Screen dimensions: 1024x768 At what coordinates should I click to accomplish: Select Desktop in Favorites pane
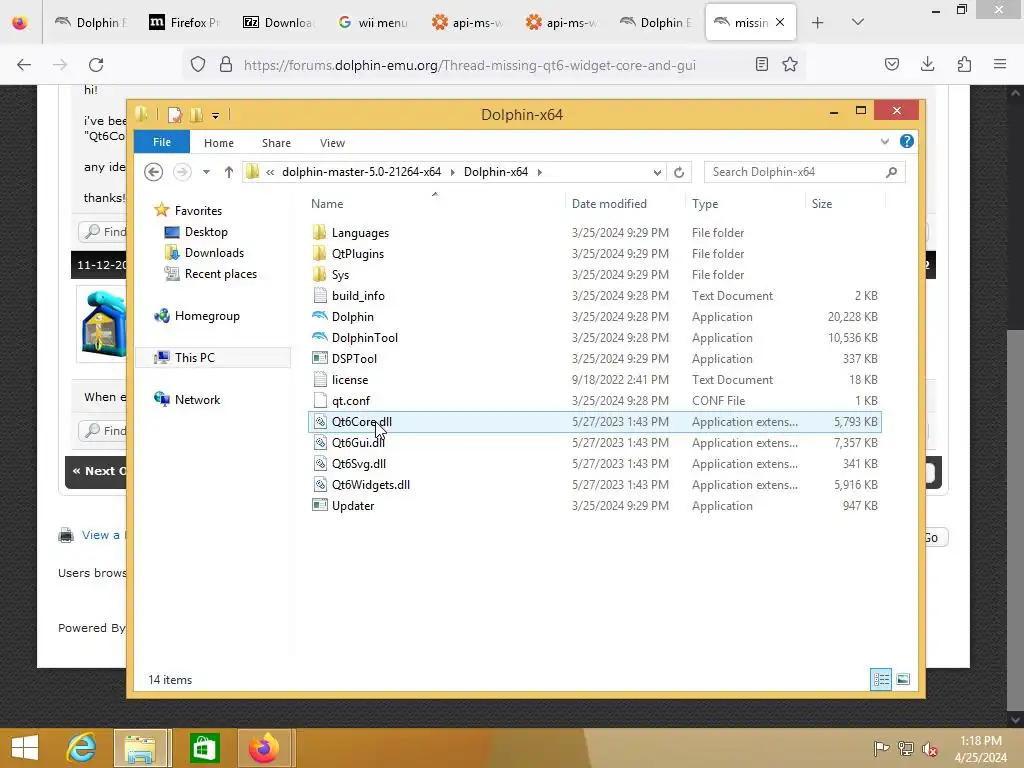[206, 232]
